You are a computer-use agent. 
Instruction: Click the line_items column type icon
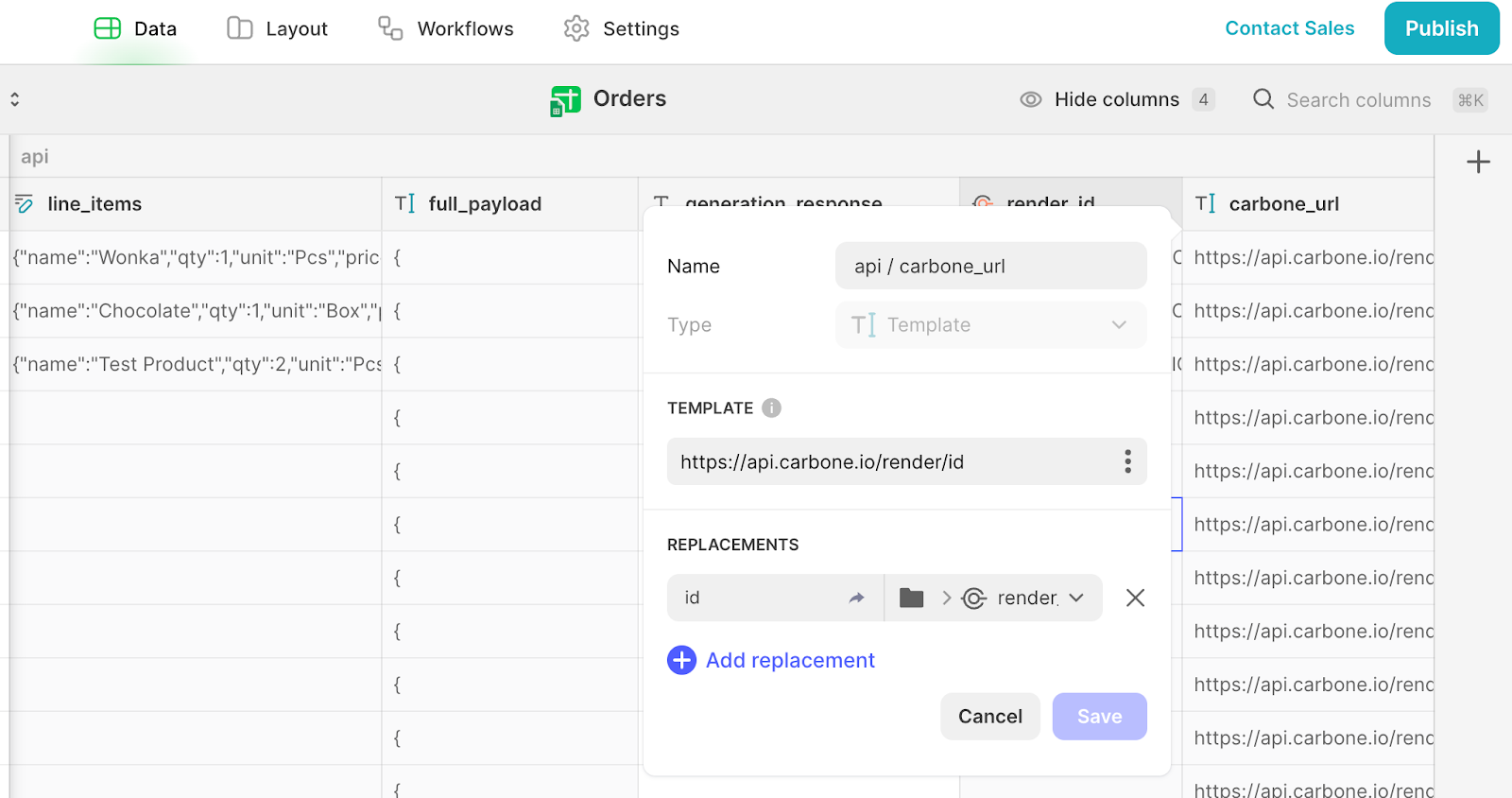click(x=25, y=204)
